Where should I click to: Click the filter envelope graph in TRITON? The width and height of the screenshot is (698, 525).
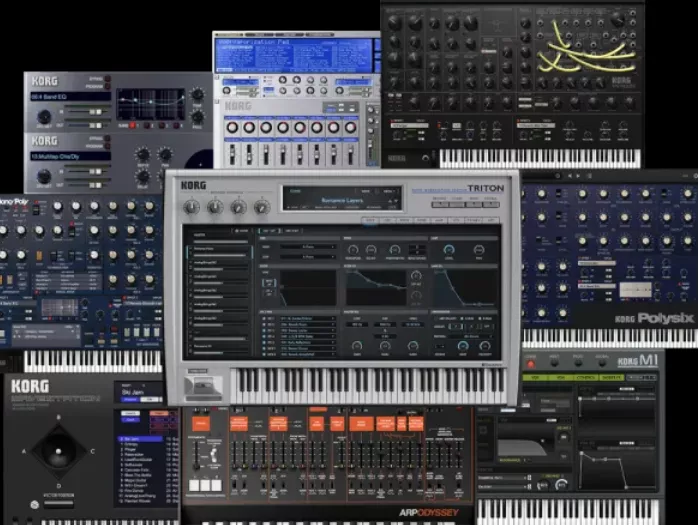(376, 287)
